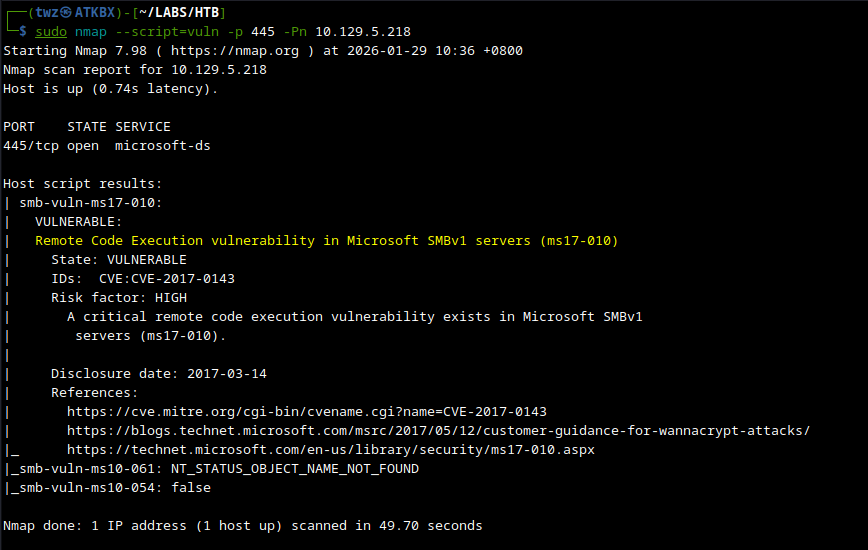Click the "Nmap done" summary line

pos(242,526)
